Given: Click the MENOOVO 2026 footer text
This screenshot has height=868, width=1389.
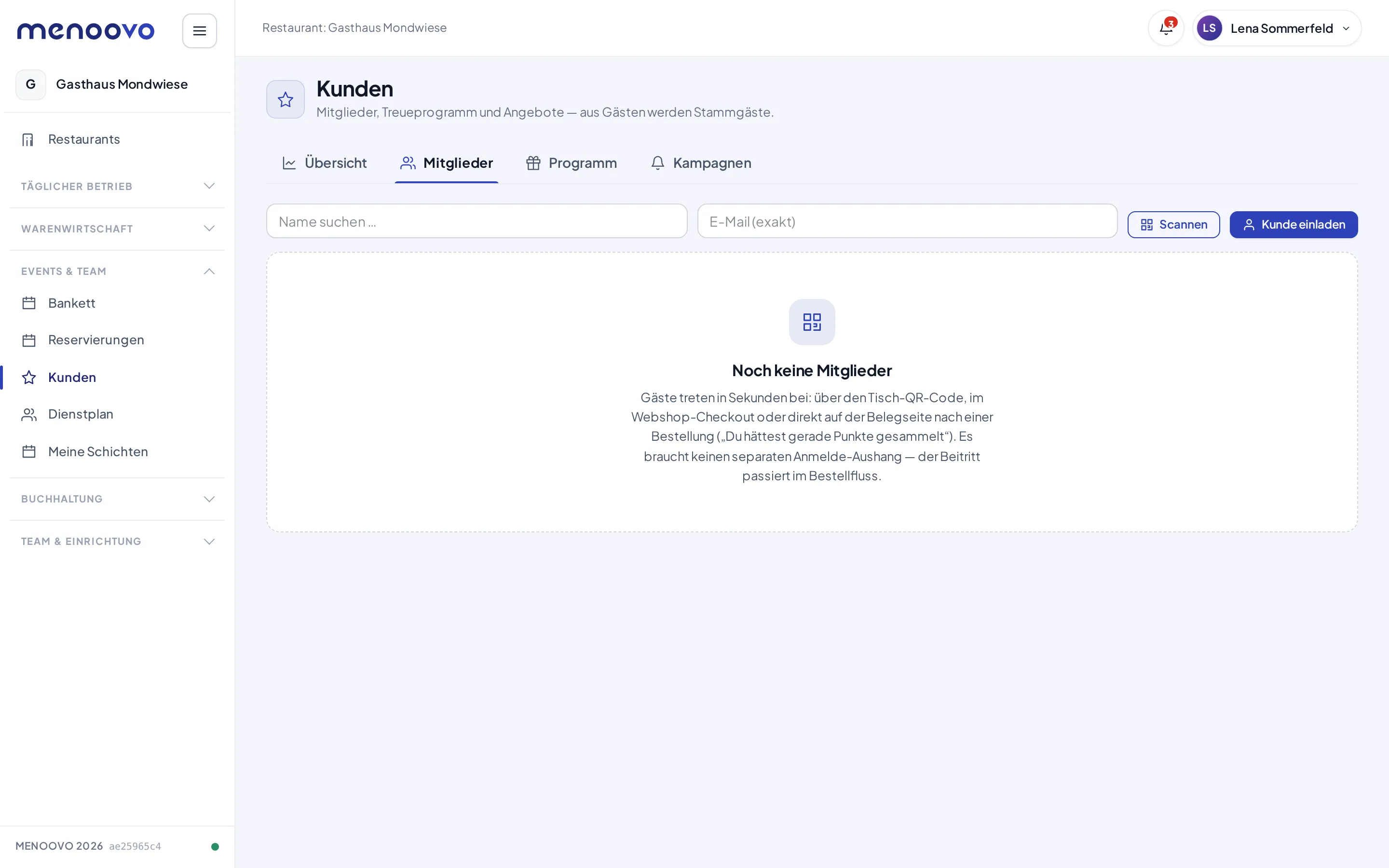Looking at the screenshot, I should [59, 846].
